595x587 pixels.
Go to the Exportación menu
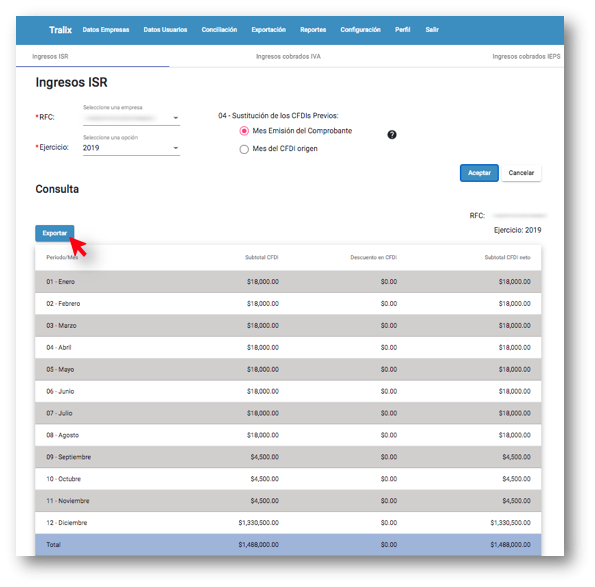click(269, 30)
